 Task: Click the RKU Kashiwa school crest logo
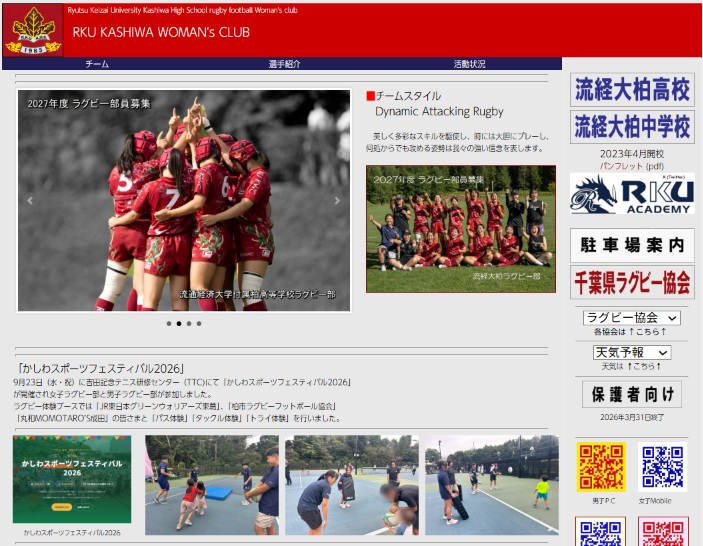coord(33,30)
